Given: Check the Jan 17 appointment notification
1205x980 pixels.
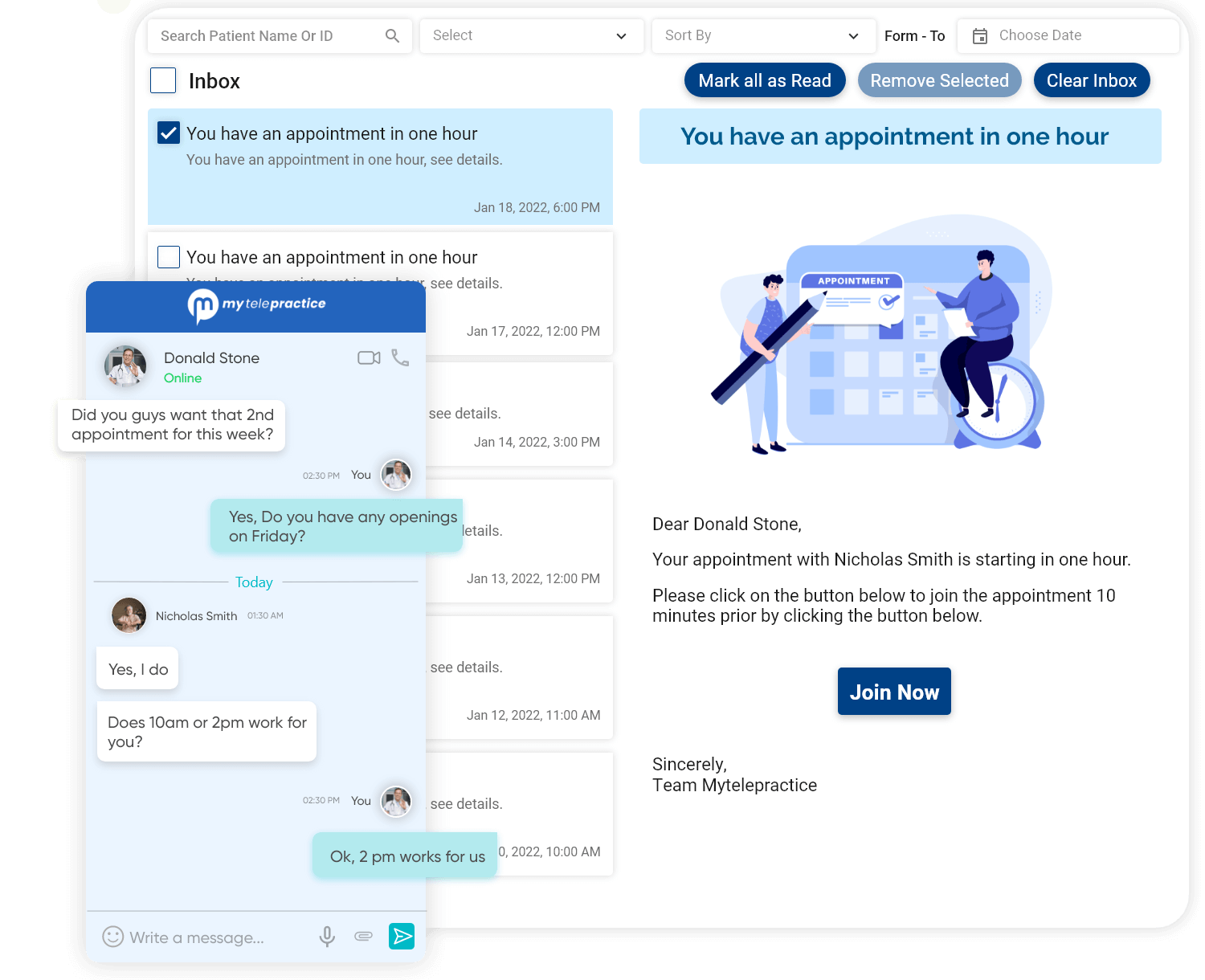Looking at the screenshot, I should [x=168, y=256].
